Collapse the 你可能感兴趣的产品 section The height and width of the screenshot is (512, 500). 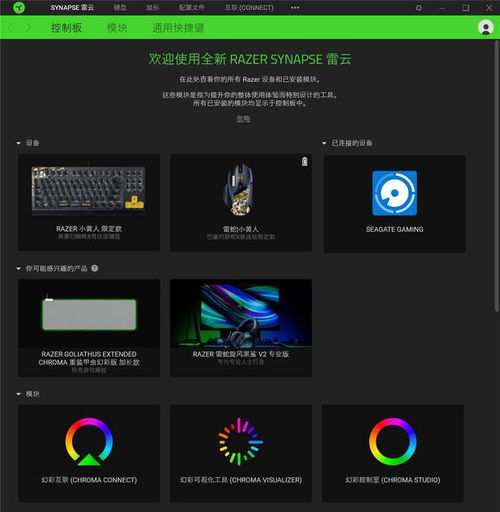(x=19, y=269)
